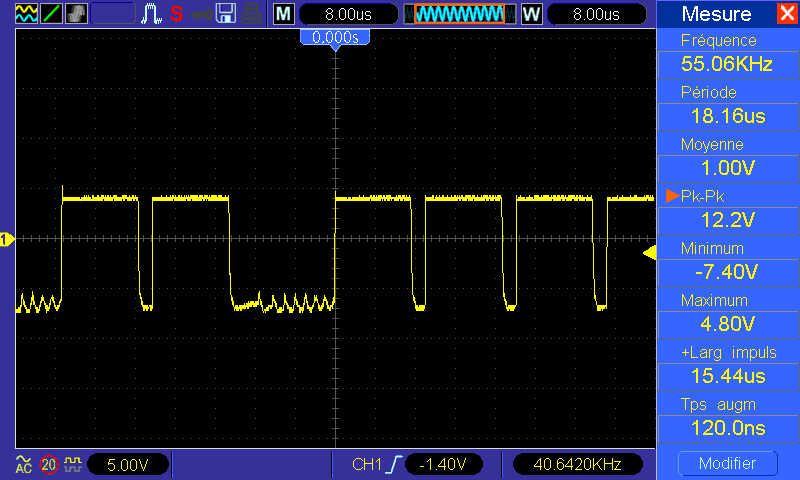Image resolution: width=800 pixels, height=480 pixels.
Task: Click the pulse trigger waveform icon
Action: pyautogui.click(x=151, y=14)
